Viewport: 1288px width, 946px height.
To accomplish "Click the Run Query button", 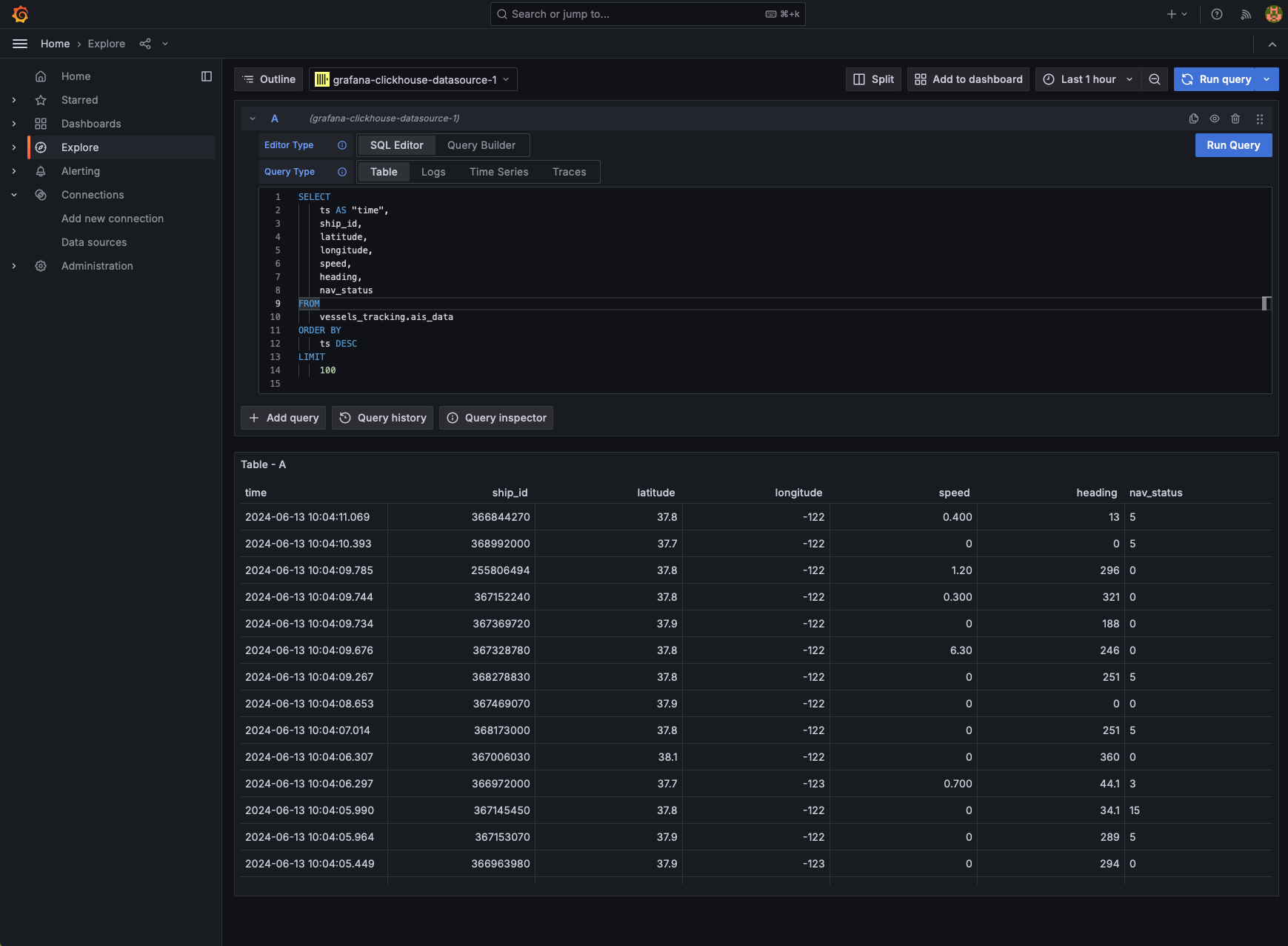I will pos(1232,145).
